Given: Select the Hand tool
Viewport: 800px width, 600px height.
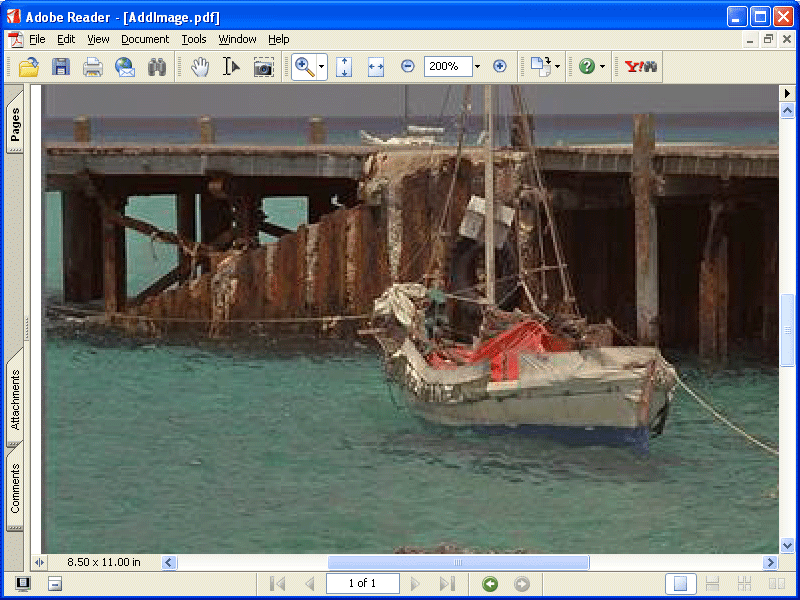Looking at the screenshot, I should click(200, 67).
